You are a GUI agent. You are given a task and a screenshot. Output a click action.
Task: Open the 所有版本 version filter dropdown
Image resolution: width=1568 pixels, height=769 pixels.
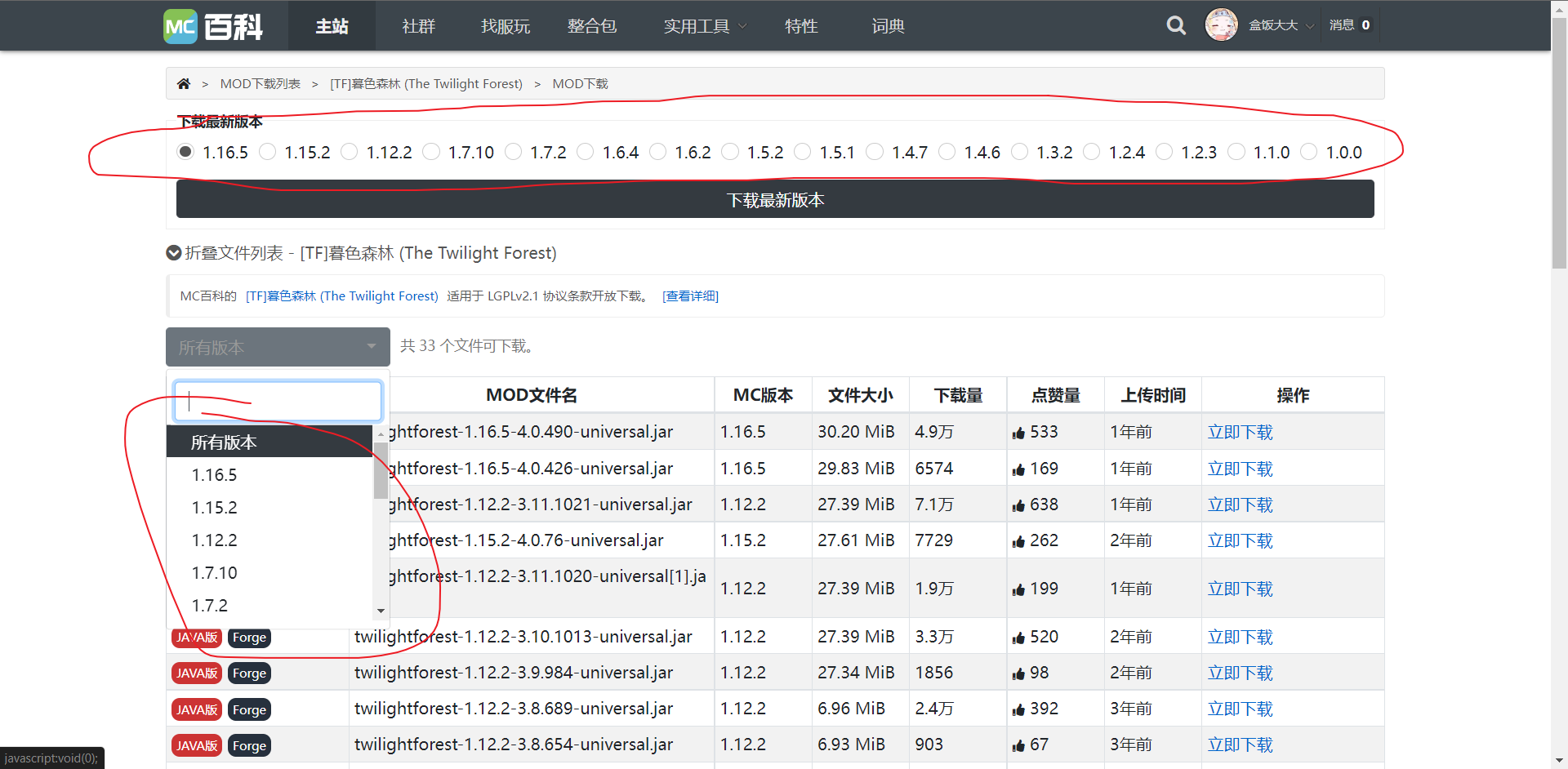[278, 347]
